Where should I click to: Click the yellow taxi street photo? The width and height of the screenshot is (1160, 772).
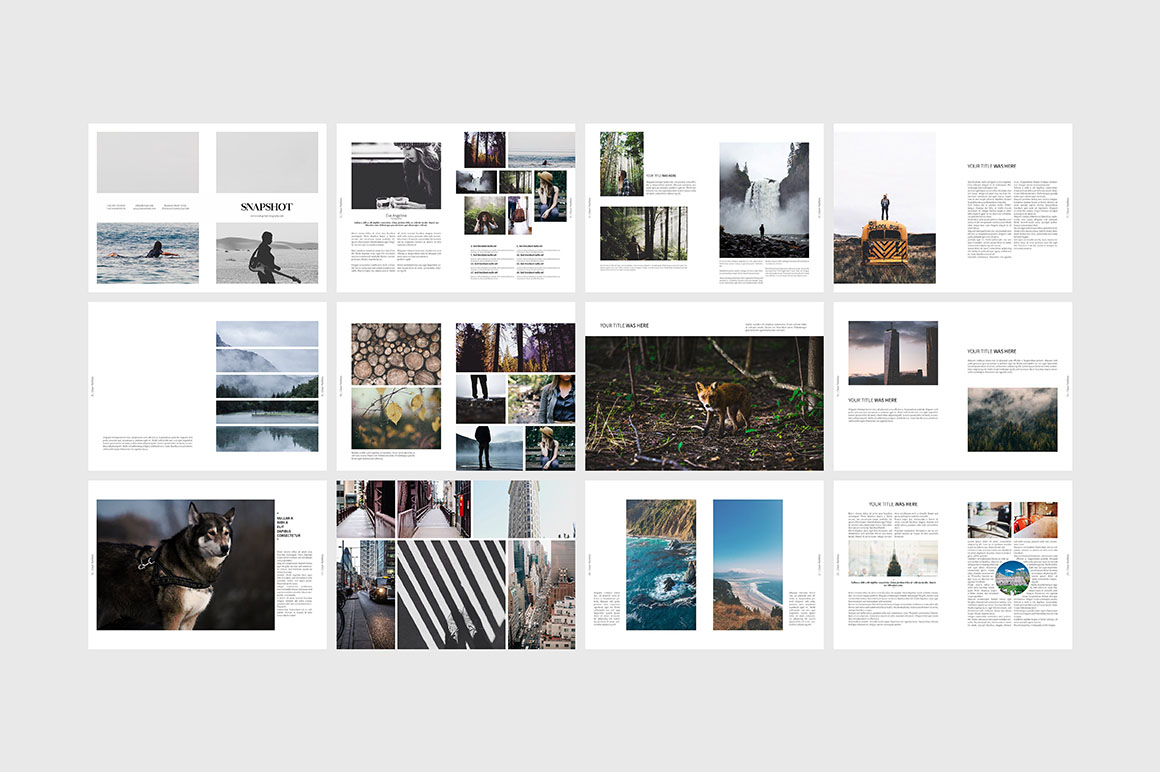pyautogui.click(x=366, y=595)
